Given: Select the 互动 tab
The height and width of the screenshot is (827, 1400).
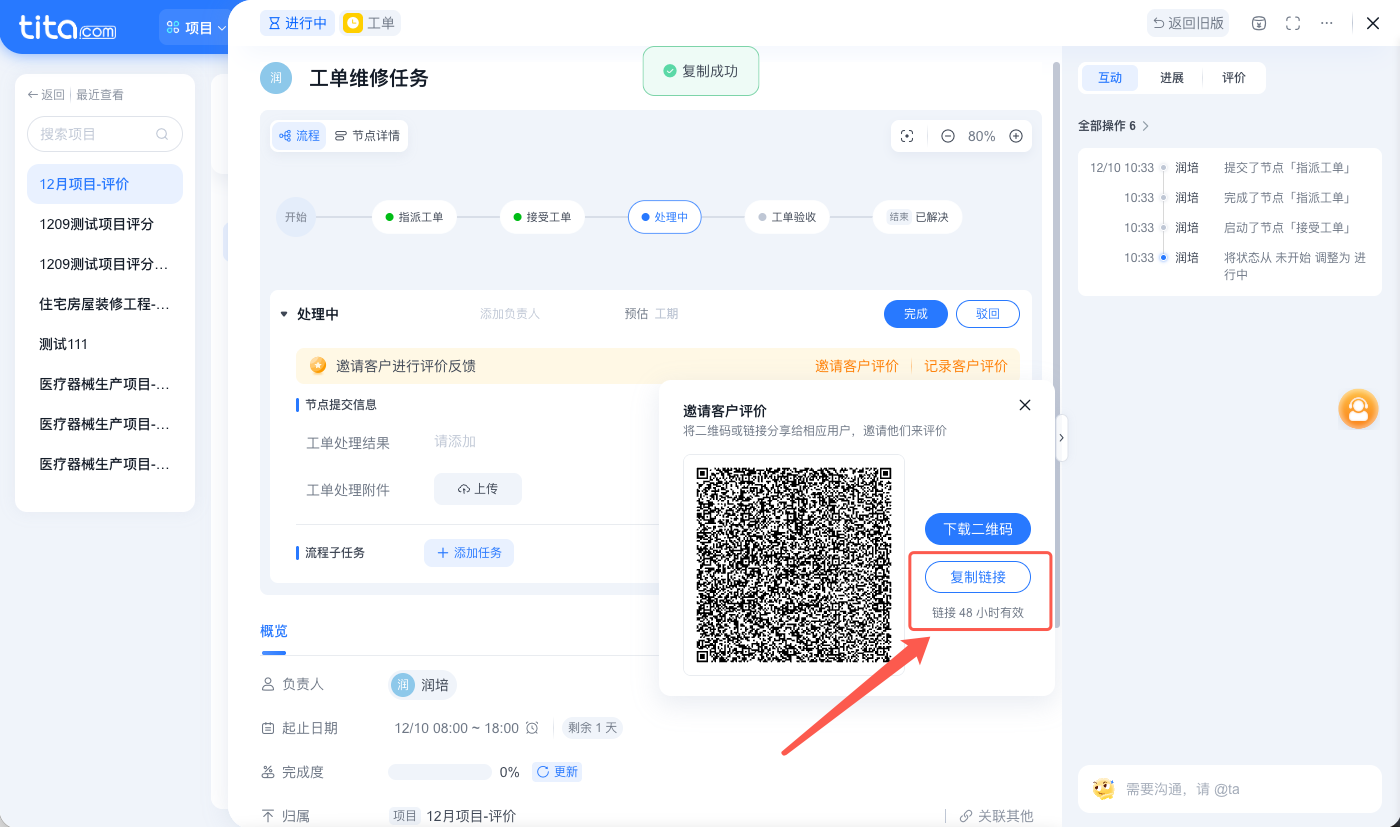Looking at the screenshot, I should pyautogui.click(x=1110, y=78).
